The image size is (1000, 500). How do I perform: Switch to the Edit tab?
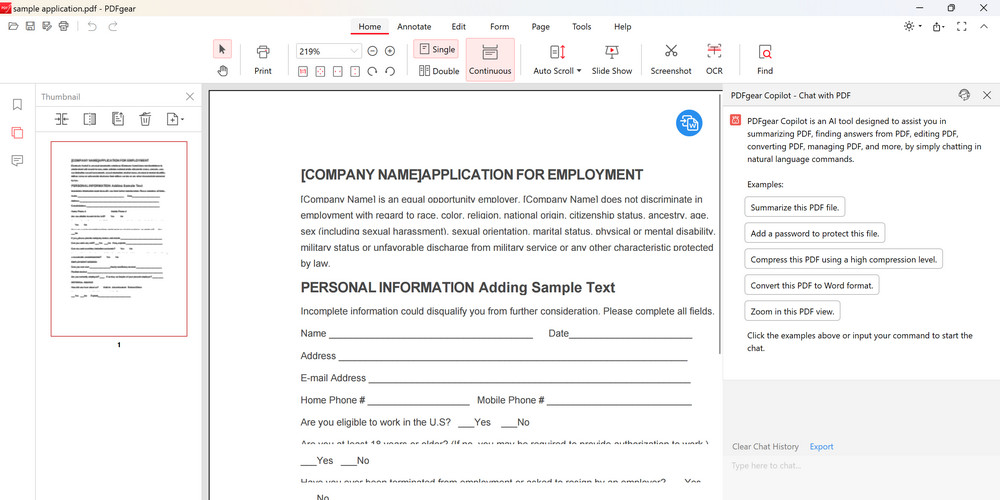[459, 27]
